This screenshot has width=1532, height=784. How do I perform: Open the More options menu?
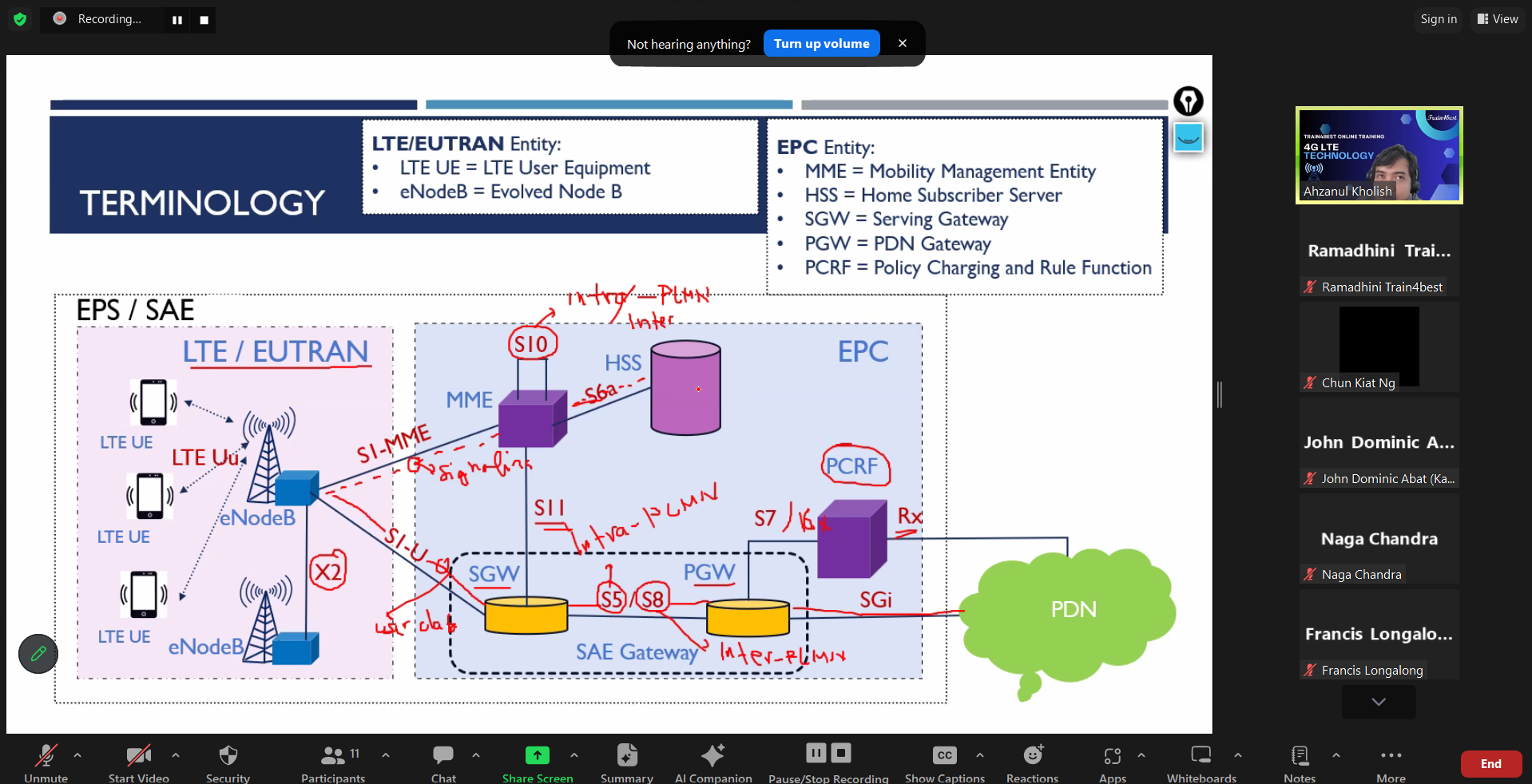pos(1391,756)
